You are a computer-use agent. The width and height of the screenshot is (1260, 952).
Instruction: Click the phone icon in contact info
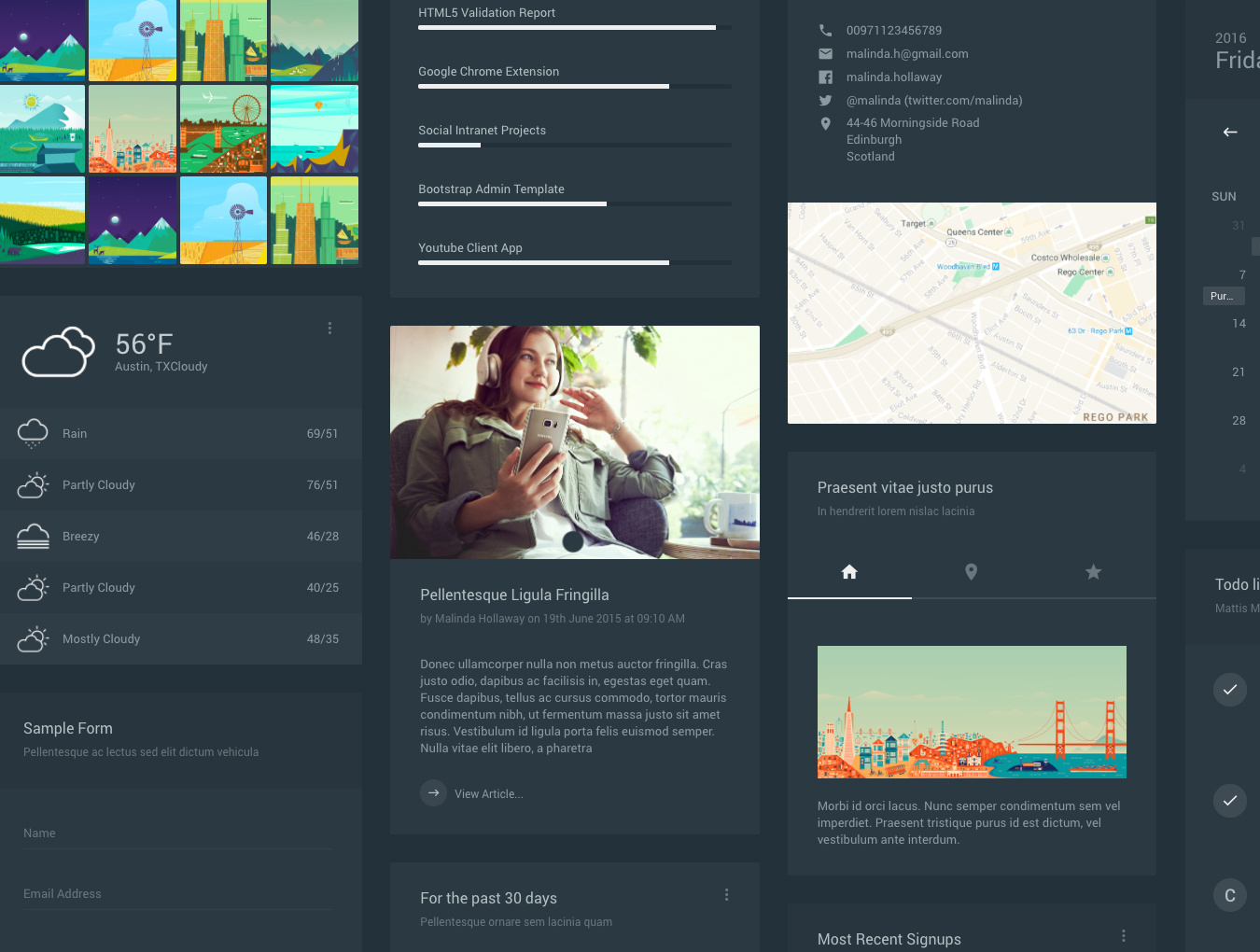coord(825,31)
